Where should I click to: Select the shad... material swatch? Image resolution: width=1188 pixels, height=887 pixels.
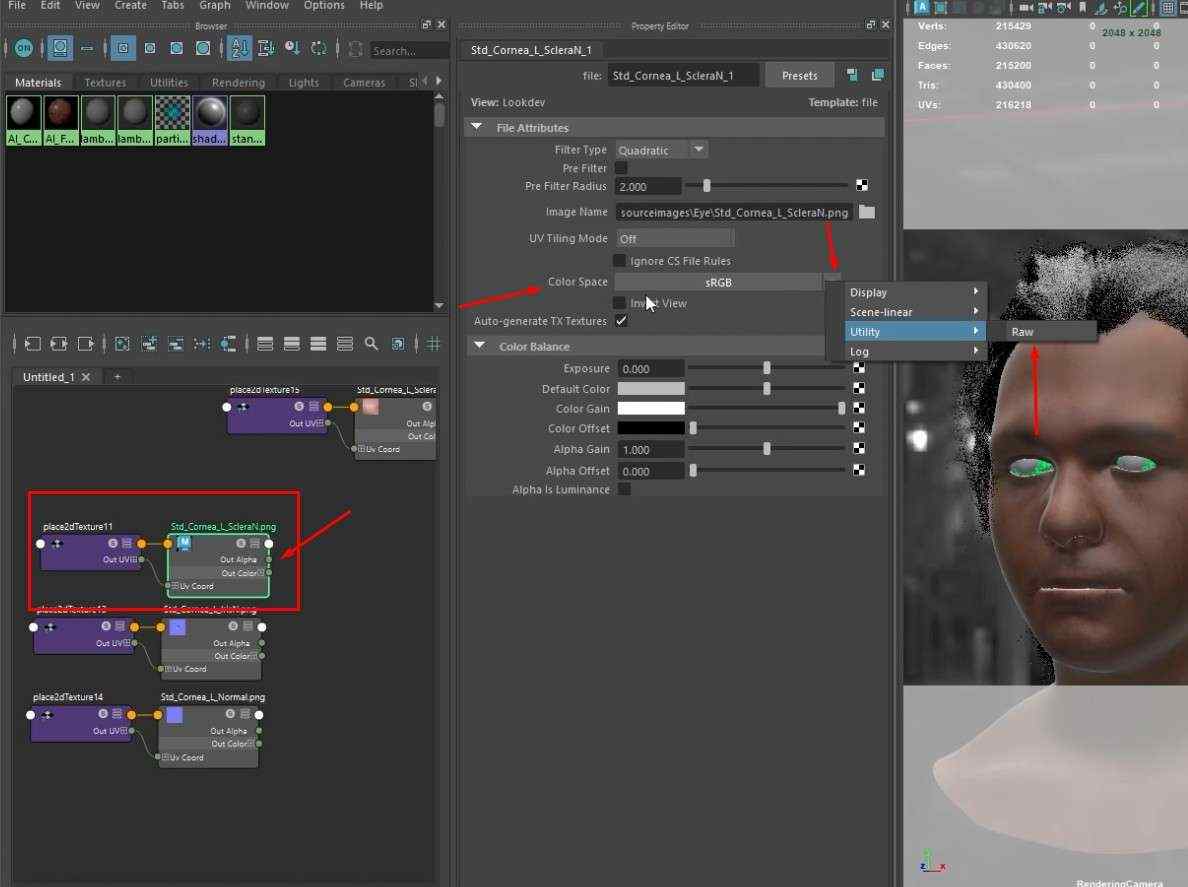click(210, 120)
